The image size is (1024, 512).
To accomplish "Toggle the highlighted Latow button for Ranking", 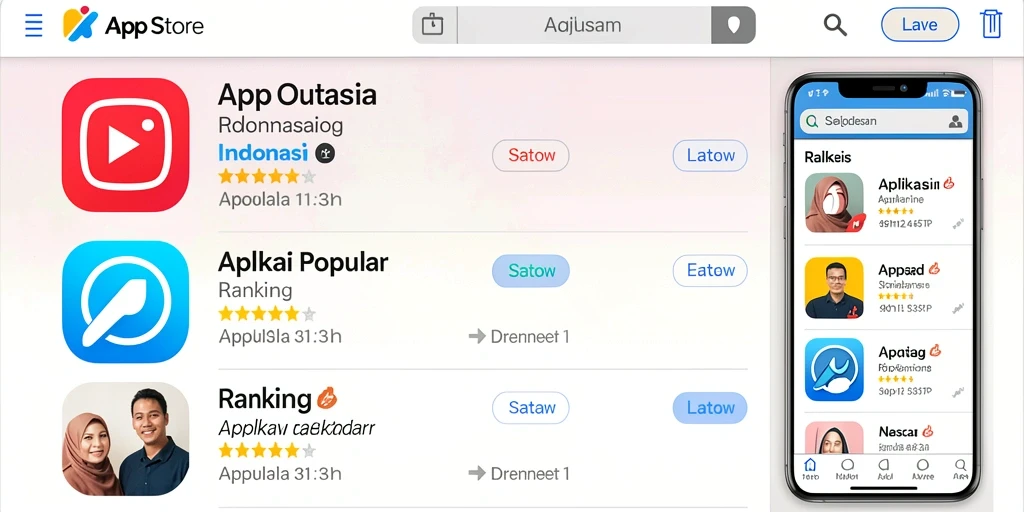I will 710,408.
